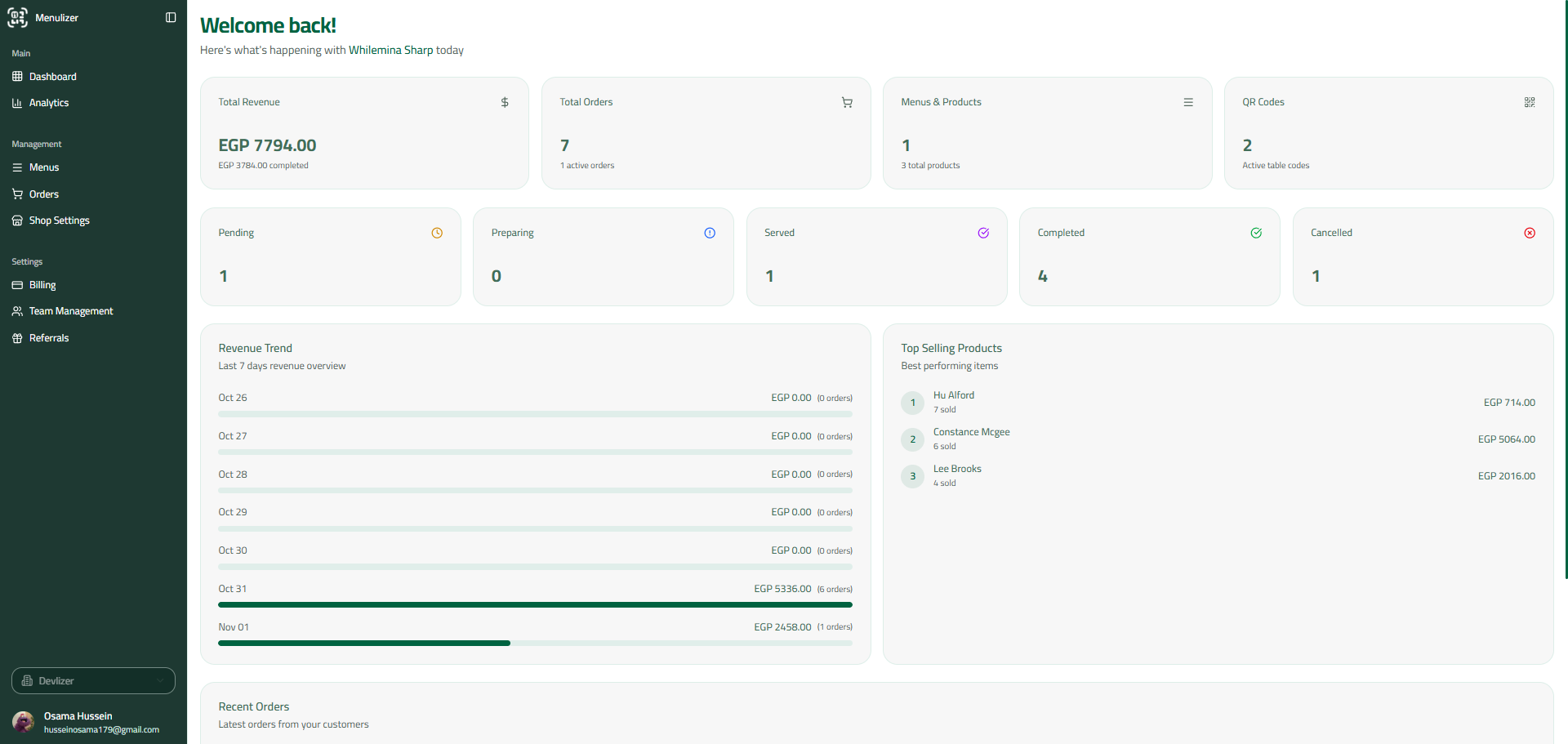Select the Analytics sidebar icon
The image size is (1568, 744).
[x=17, y=103]
